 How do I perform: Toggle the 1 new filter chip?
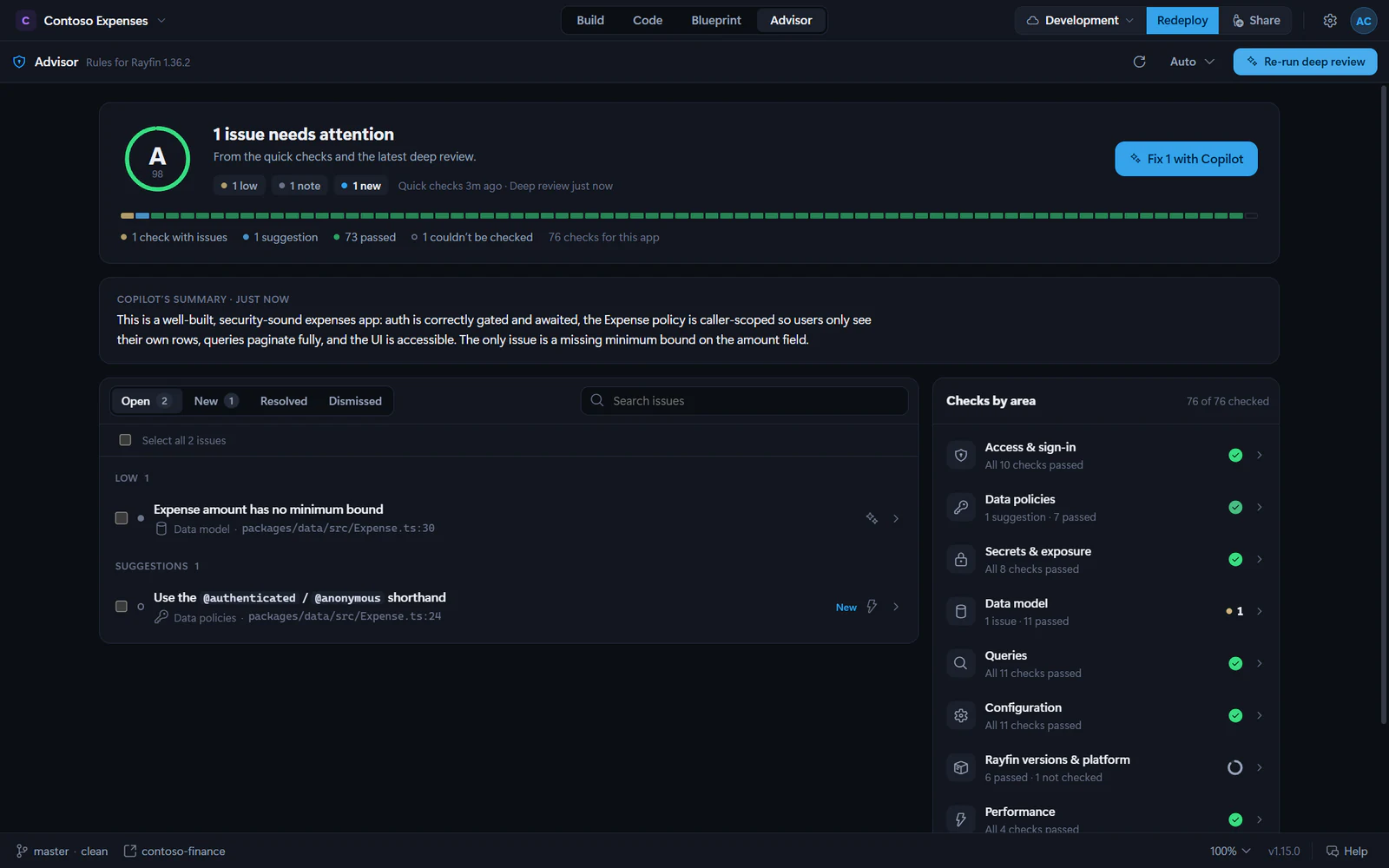[361, 186]
